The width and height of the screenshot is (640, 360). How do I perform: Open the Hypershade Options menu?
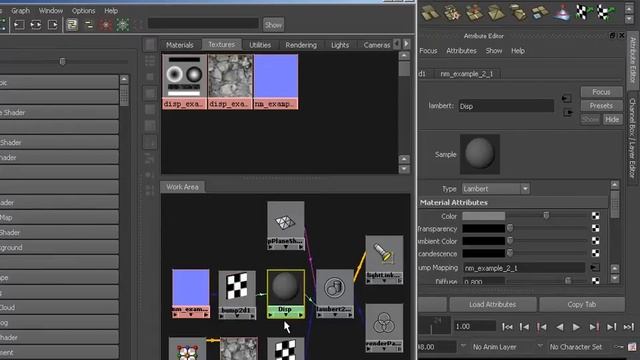pyautogui.click(x=83, y=11)
